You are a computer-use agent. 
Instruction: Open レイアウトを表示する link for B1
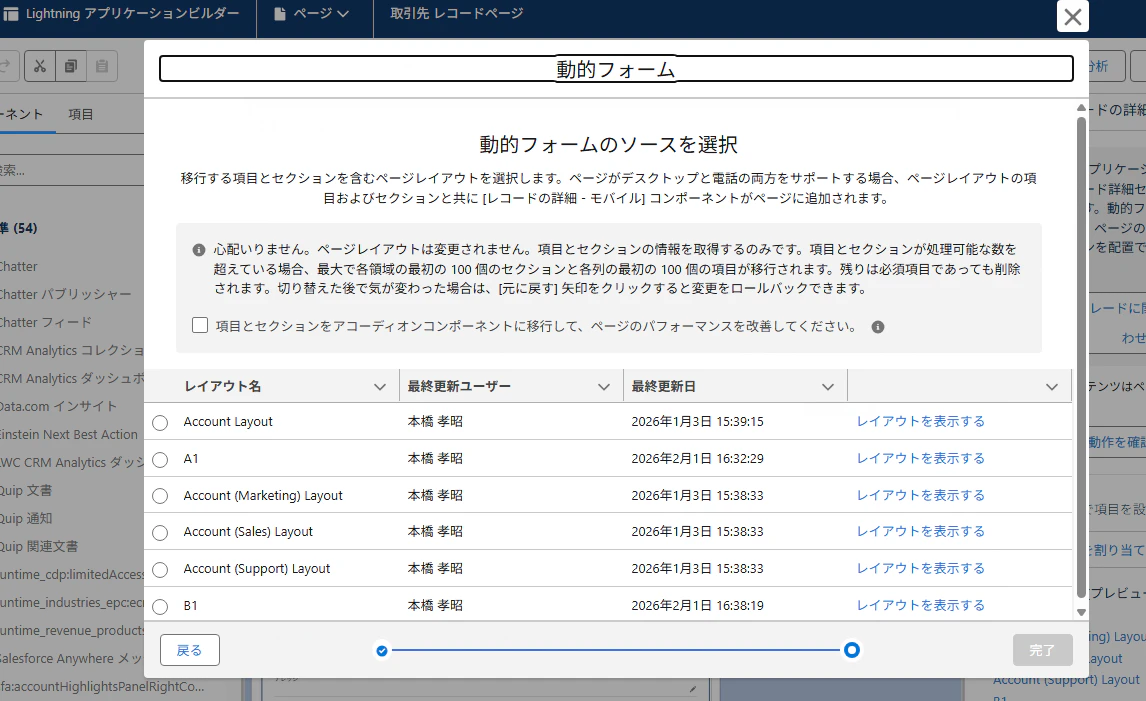(920, 605)
